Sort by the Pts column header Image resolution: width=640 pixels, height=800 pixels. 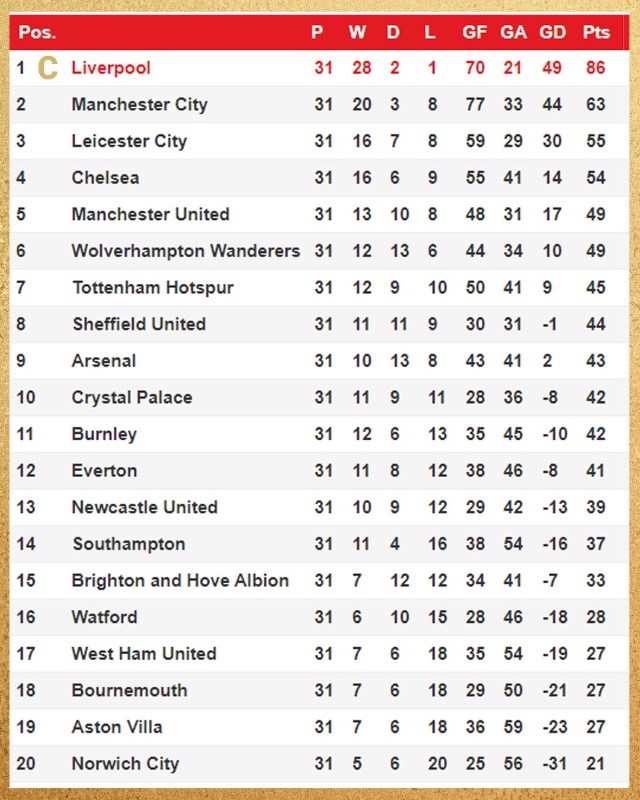pos(596,32)
